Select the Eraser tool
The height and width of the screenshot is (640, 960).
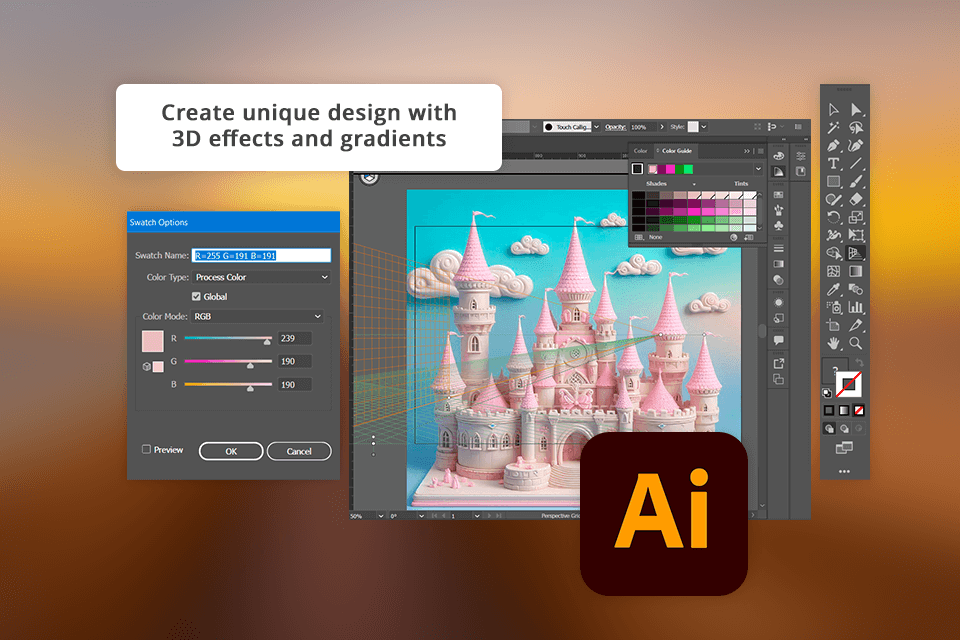pyautogui.click(x=856, y=199)
